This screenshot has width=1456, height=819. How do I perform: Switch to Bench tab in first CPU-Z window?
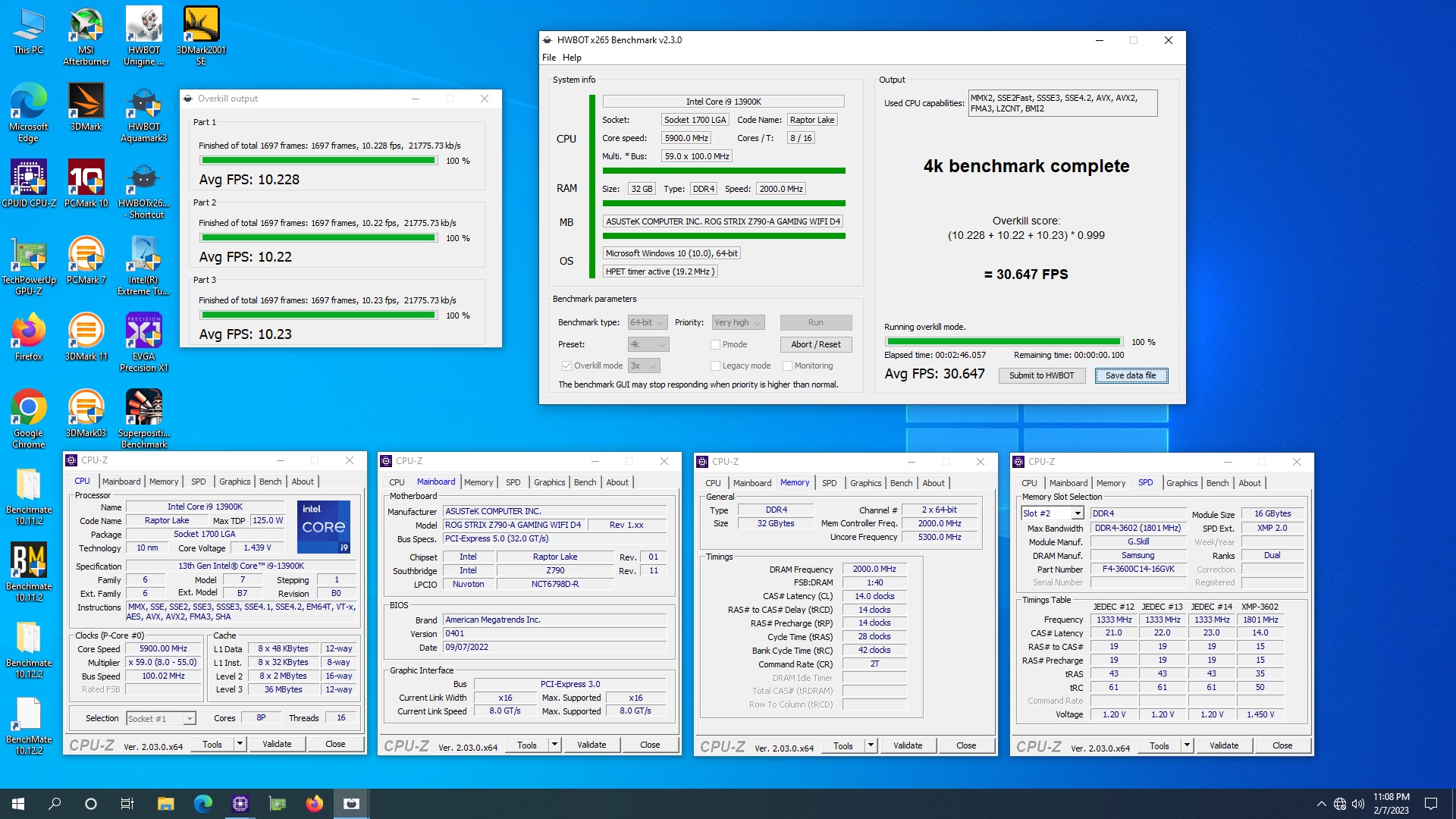[x=270, y=482]
